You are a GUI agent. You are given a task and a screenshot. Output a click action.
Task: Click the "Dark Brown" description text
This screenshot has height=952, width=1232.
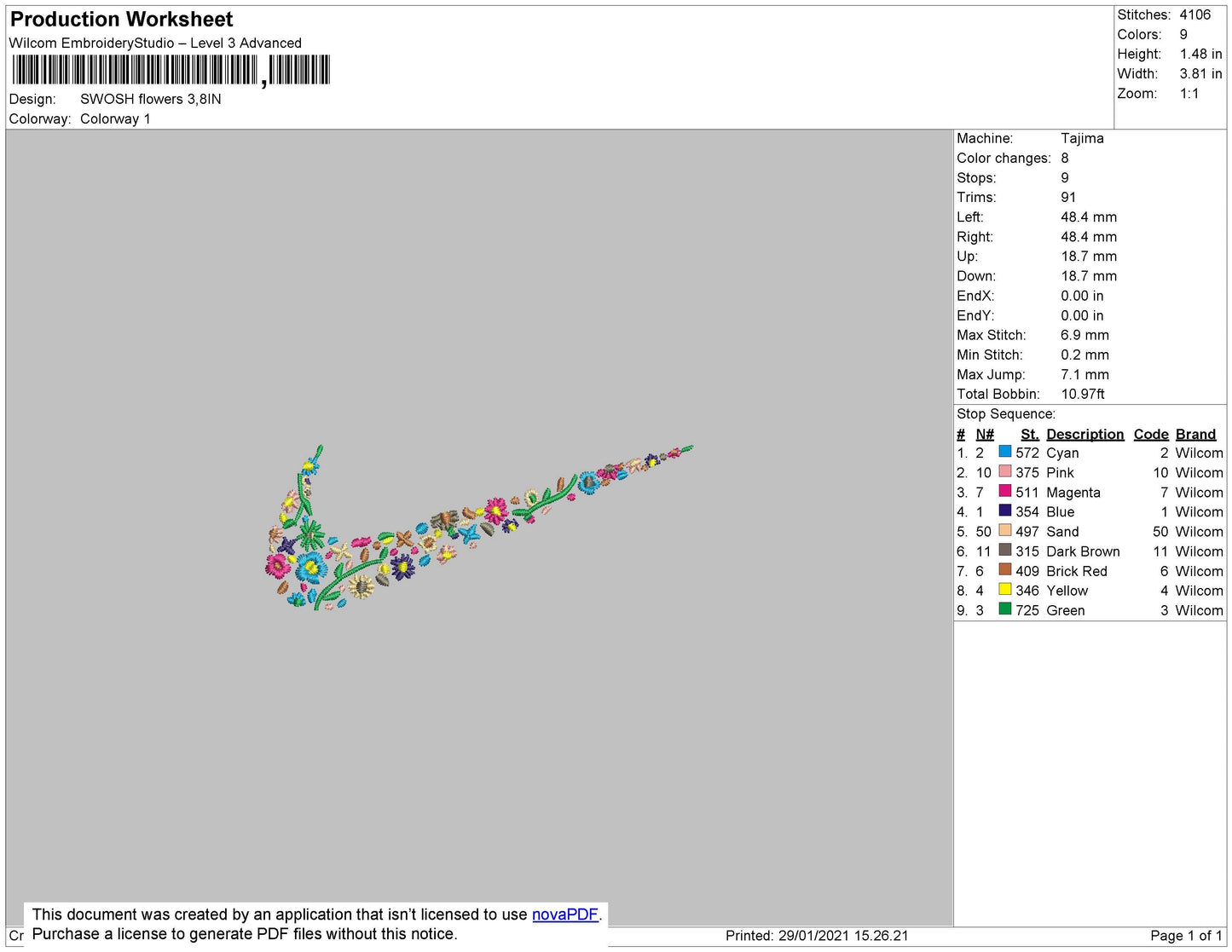1083,551
